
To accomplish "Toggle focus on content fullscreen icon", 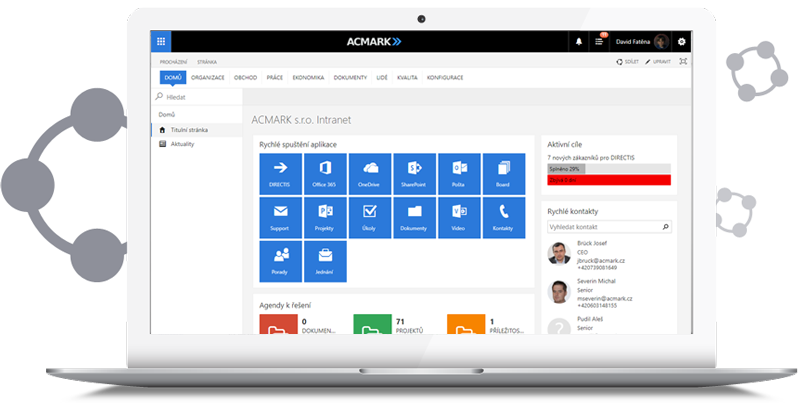I will 683,61.
